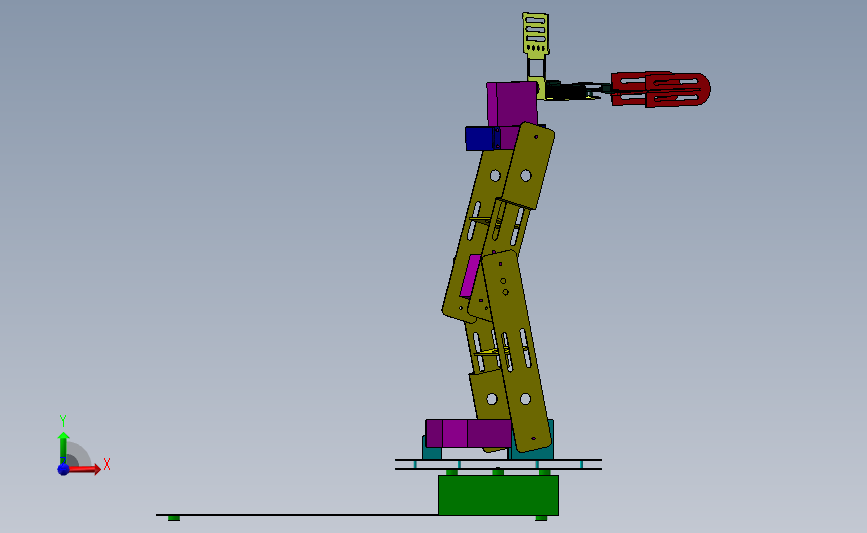Select the small magenta part on the mid arm
This screenshot has height=533, width=867.
coord(470,275)
